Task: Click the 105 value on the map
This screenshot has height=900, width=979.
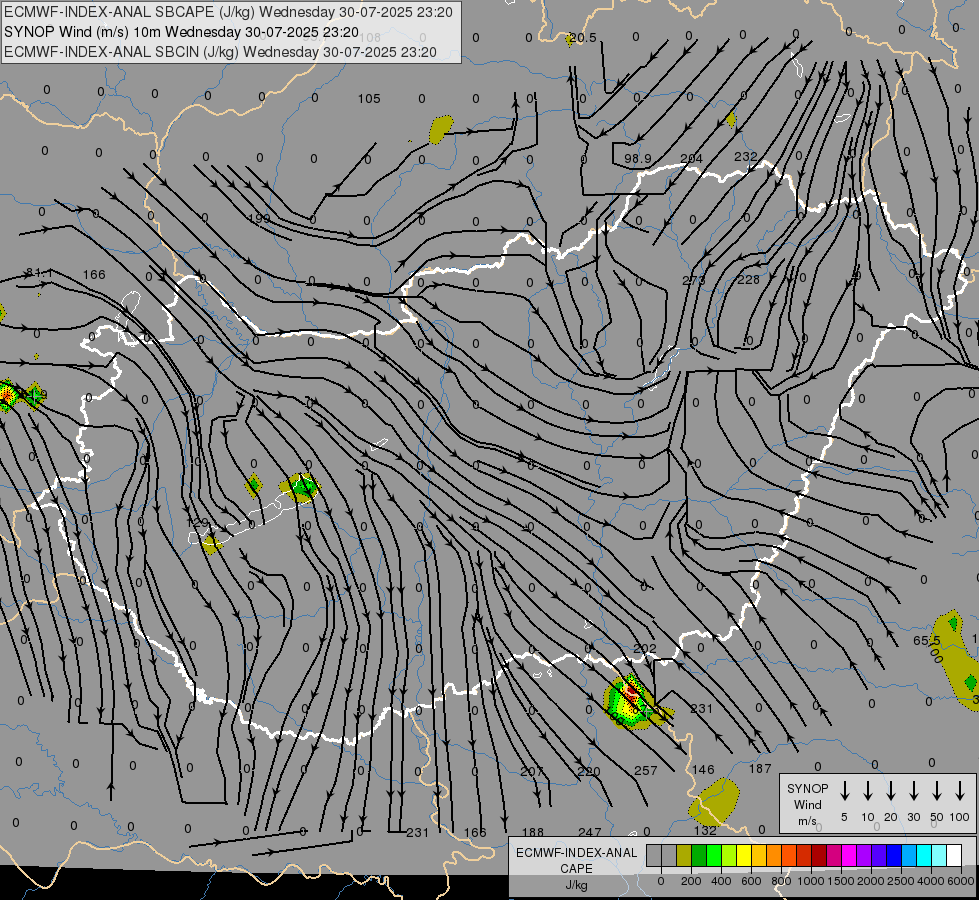Action: tap(369, 99)
